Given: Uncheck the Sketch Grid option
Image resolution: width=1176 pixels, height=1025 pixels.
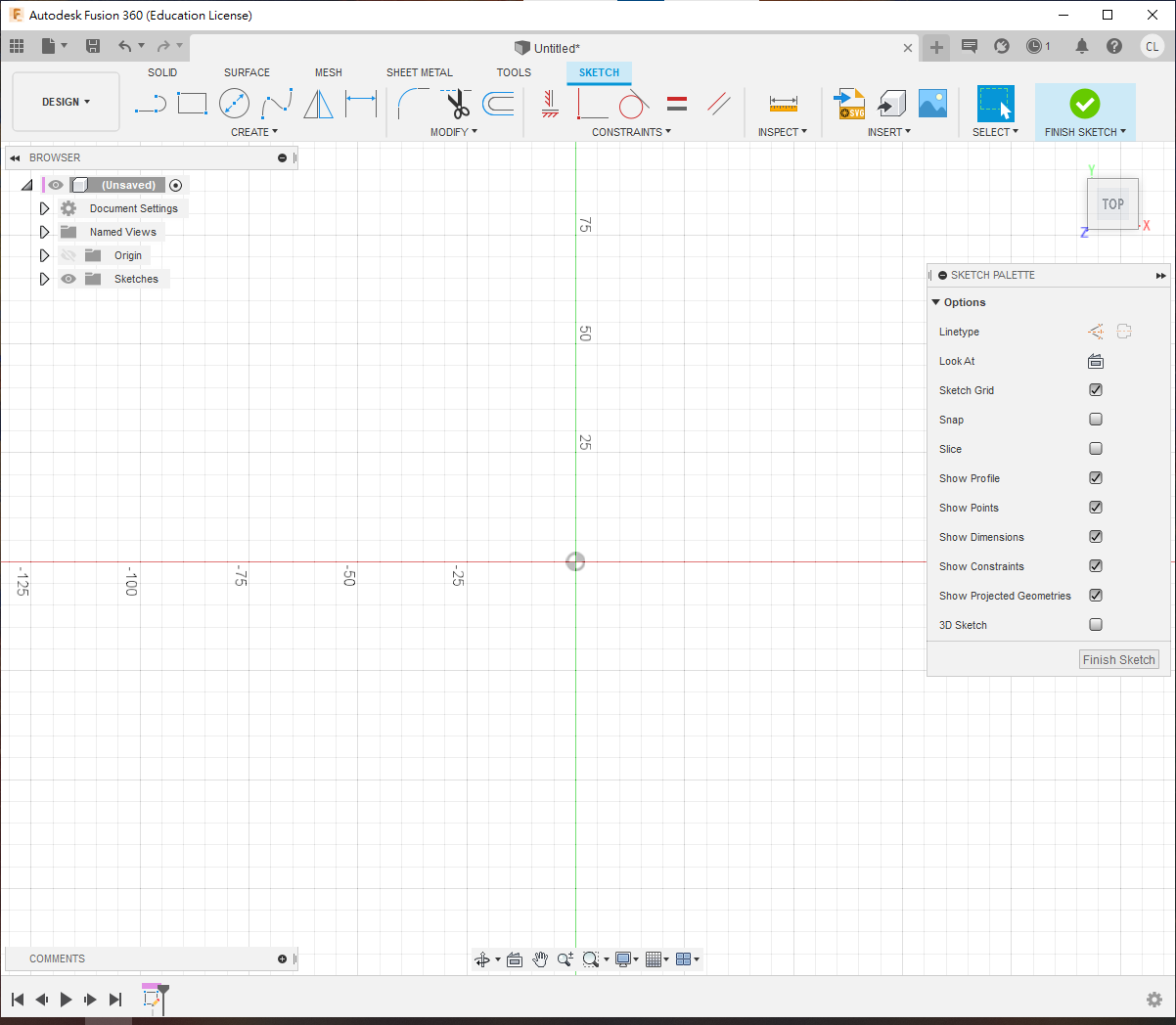Looking at the screenshot, I should 1096,390.
